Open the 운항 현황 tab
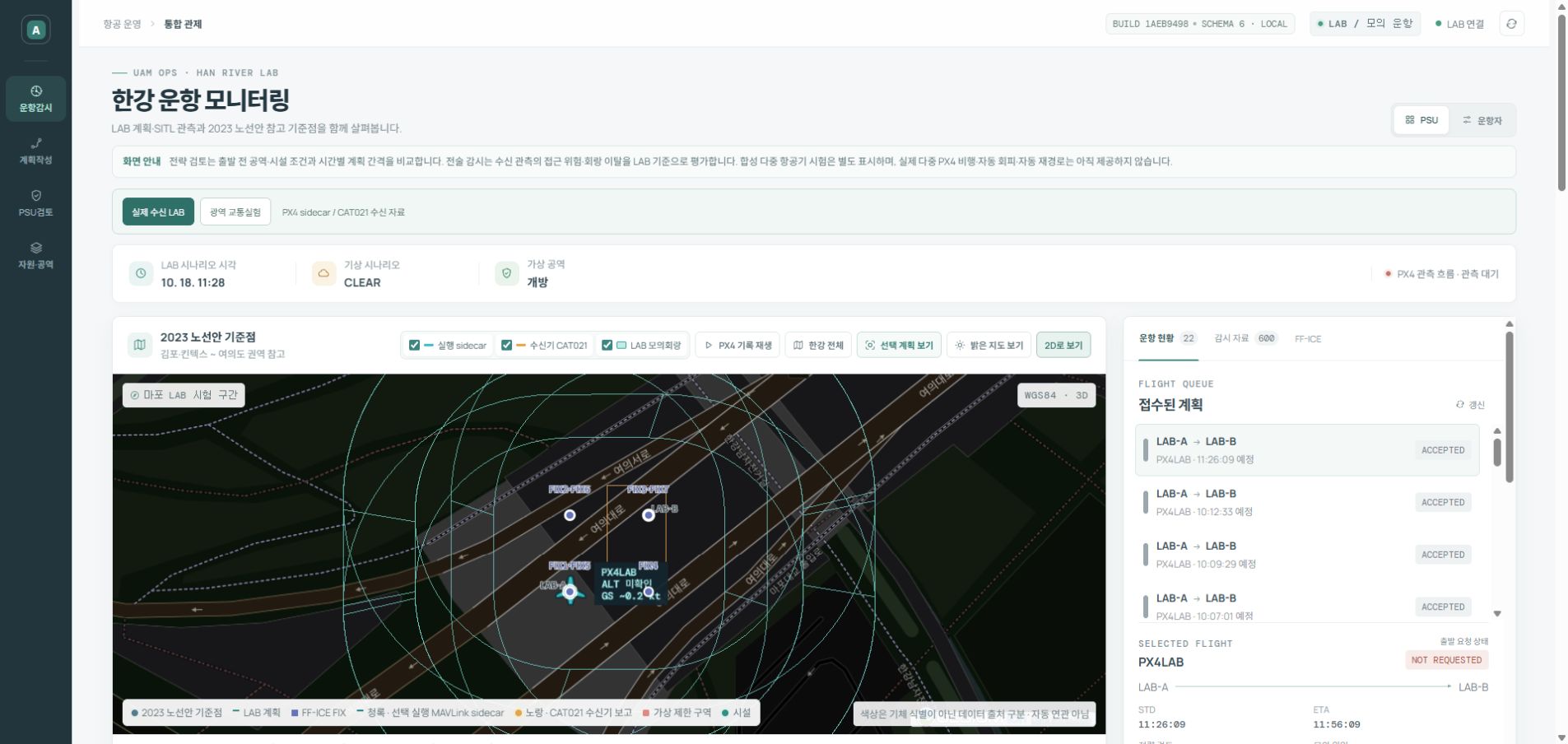This screenshot has height=744, width=1568. click(x=1168, y=338)
